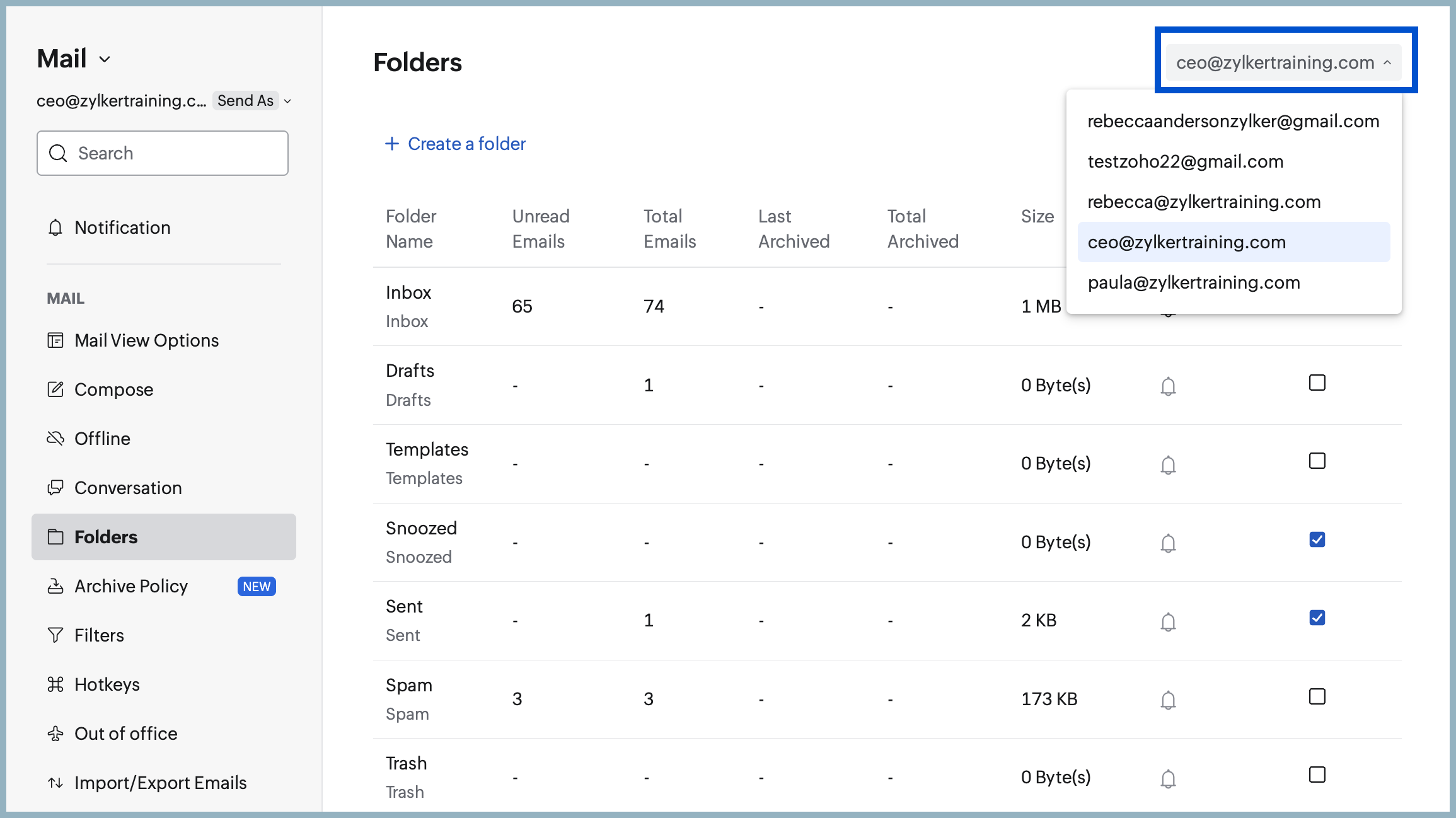Open Import/Export Emails settings
The width and height of the screenshot is (1456, 818).
click(164, 783)
